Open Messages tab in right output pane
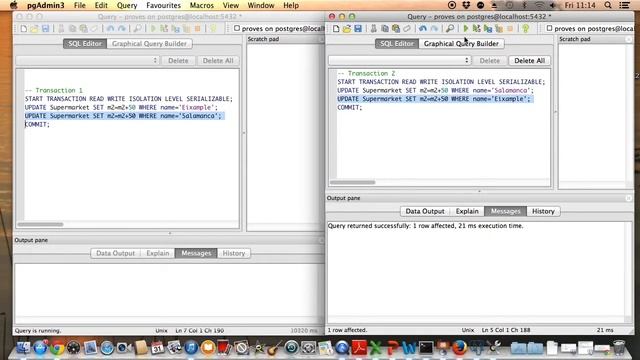The width and height of the screenshot is (640, 360). [505, 211]
